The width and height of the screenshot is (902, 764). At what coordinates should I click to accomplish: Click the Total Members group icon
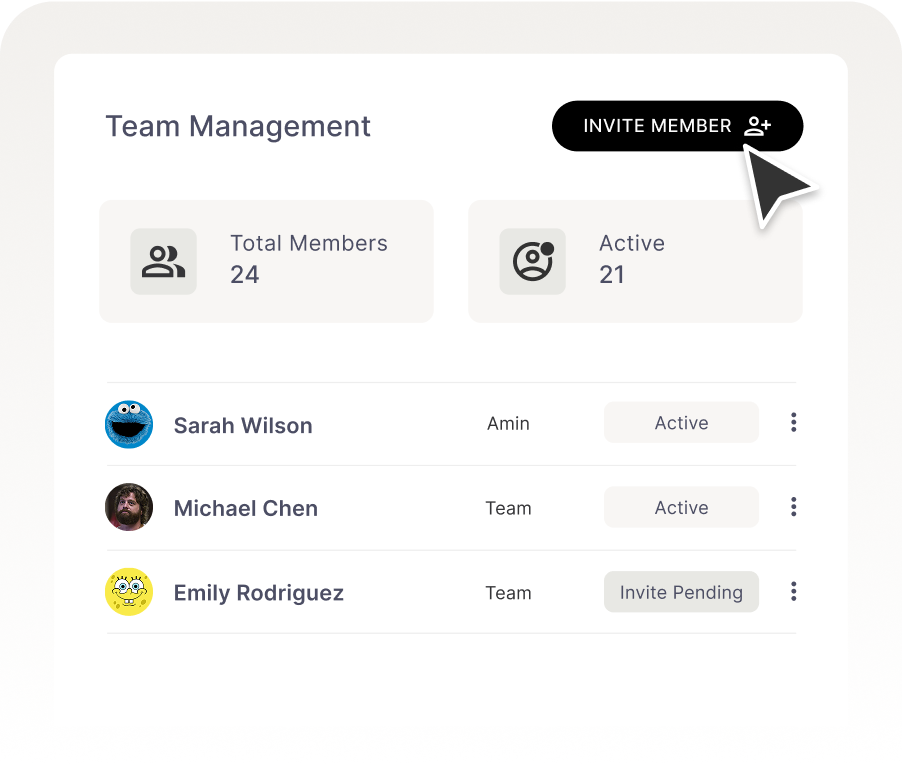point(163,261)
